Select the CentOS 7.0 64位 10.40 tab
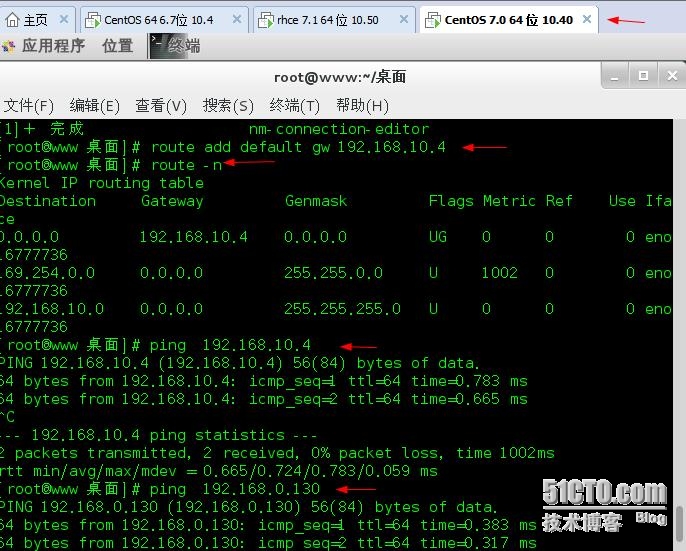 (509, 20)
